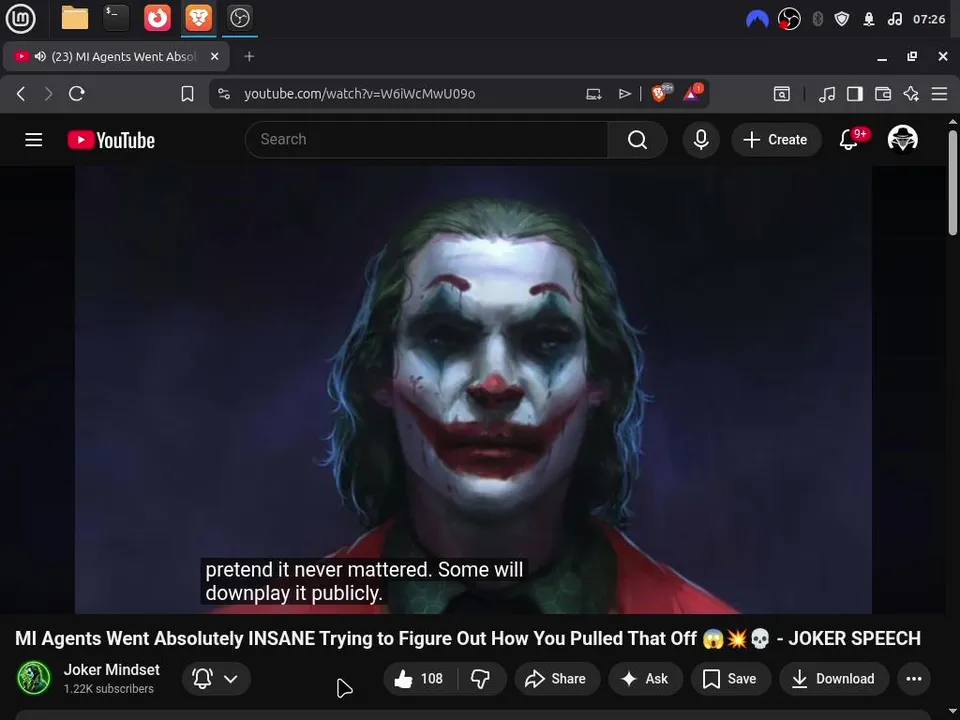Open the Brave tab search toolbar icon
This screenshot has width=960, height=720.
782,94
